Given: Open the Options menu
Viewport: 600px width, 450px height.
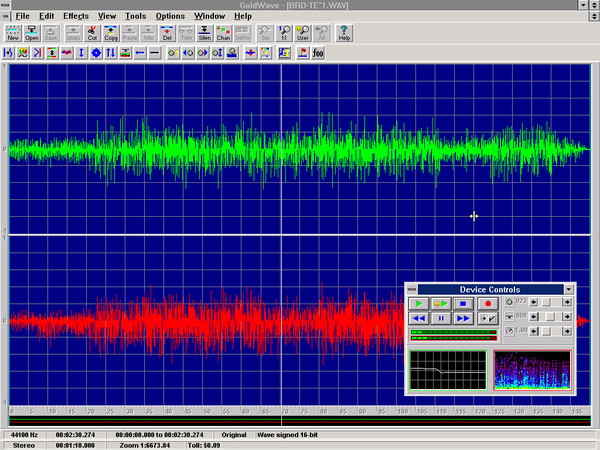Looking at the screenshot, I should (170, 16).
